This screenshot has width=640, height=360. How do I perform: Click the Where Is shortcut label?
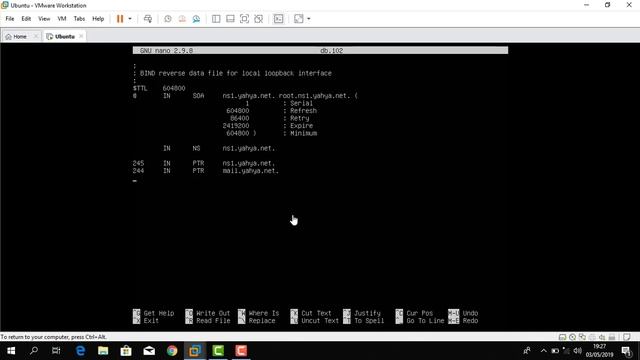pyautogui.click(x=264, y=313)
